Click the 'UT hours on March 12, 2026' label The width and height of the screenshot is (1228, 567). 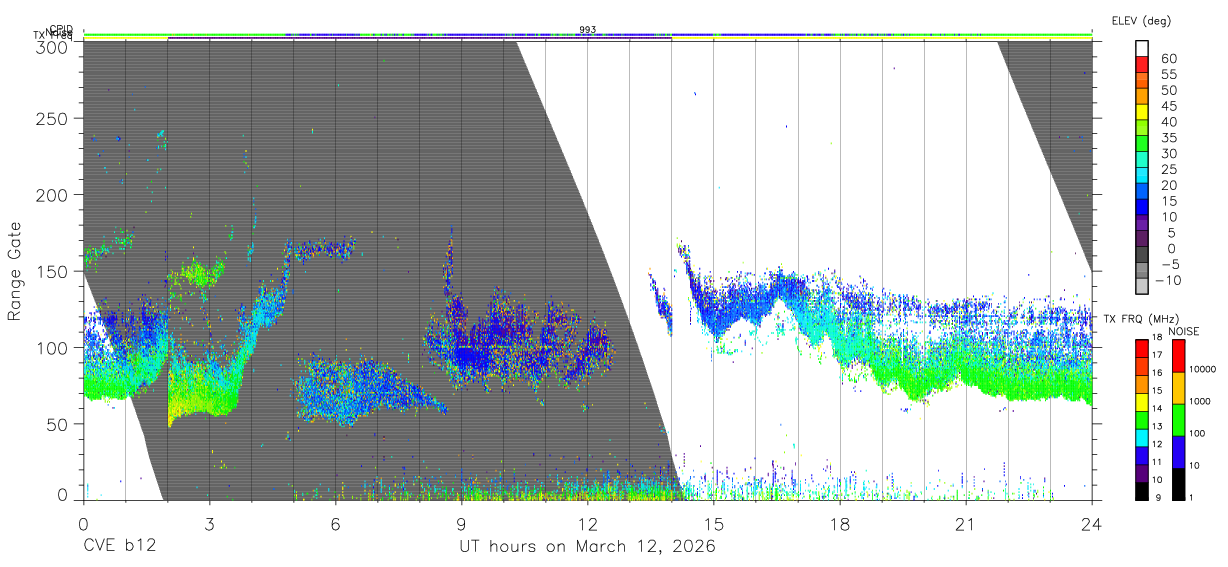pos(587,547)
